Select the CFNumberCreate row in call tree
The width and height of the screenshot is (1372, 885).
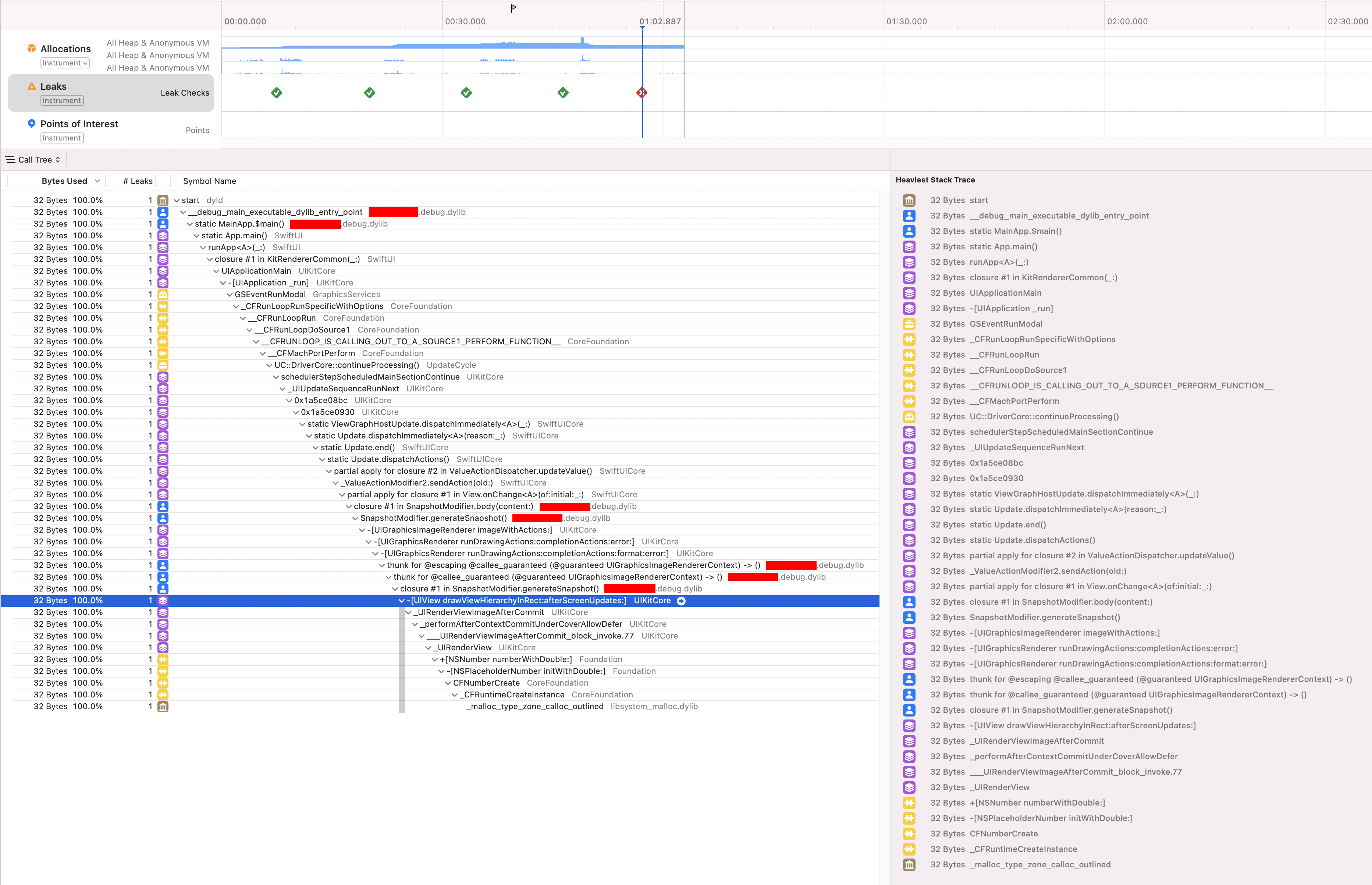(486, 683)
